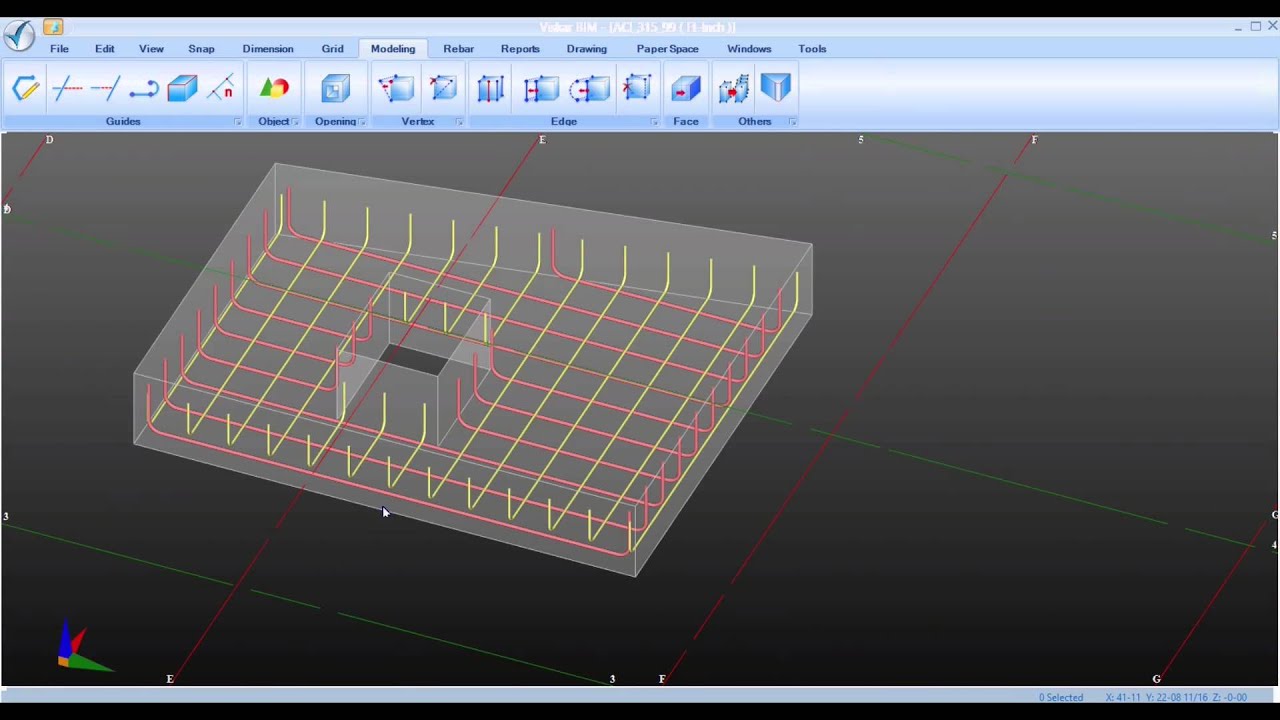Open the Reports tab
Screen dimensions: 1280x720
pyautogui.click(x=520, y=49)
